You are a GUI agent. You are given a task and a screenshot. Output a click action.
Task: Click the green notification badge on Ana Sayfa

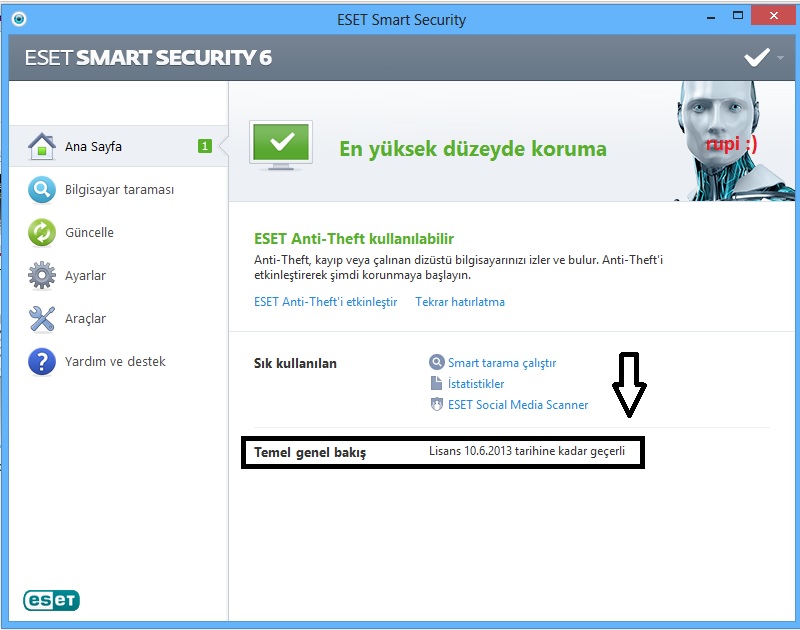coord(204,146)
